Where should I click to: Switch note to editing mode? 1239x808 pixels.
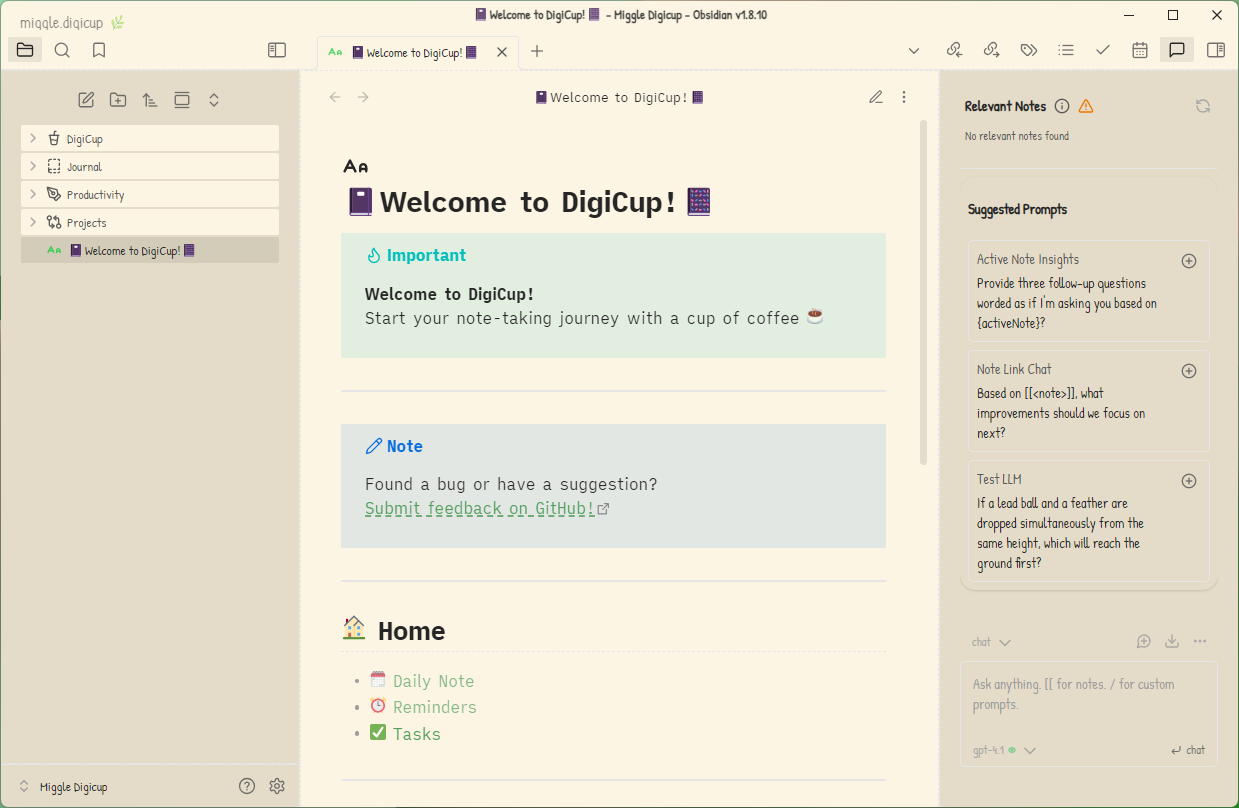point(876,97)
